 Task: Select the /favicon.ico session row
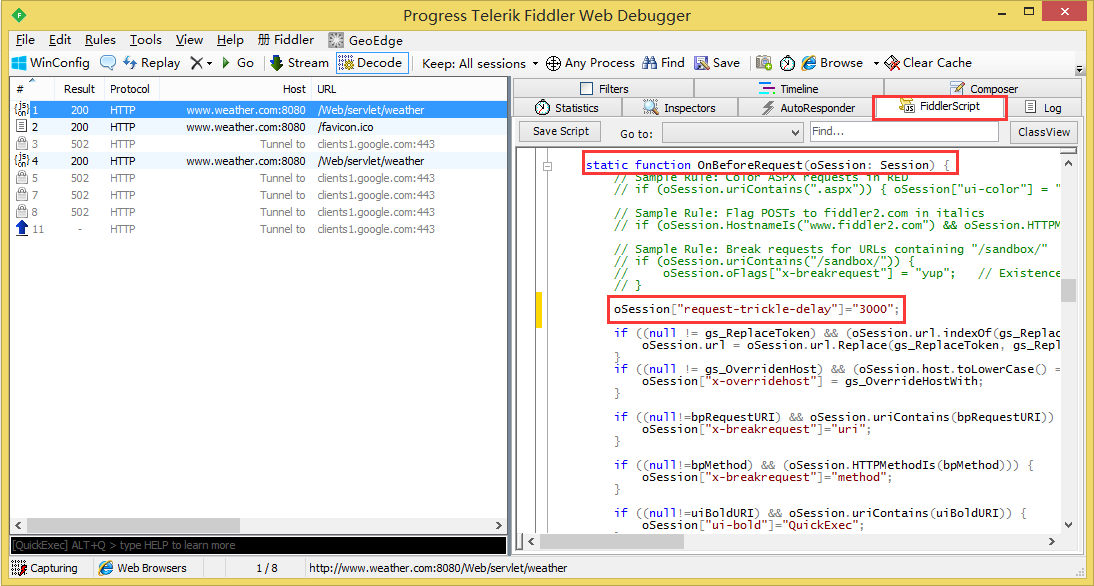[x=258, y=127]
